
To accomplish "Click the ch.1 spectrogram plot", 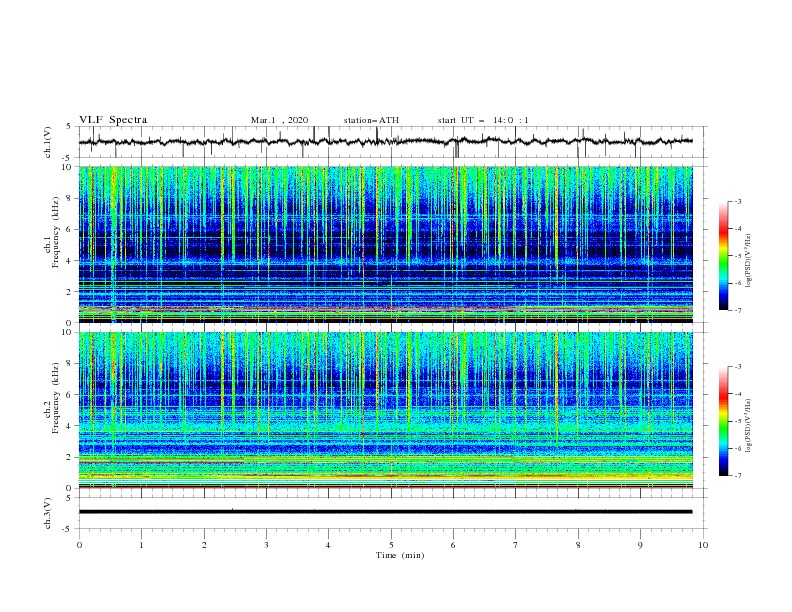I will [x=385, y=244].
